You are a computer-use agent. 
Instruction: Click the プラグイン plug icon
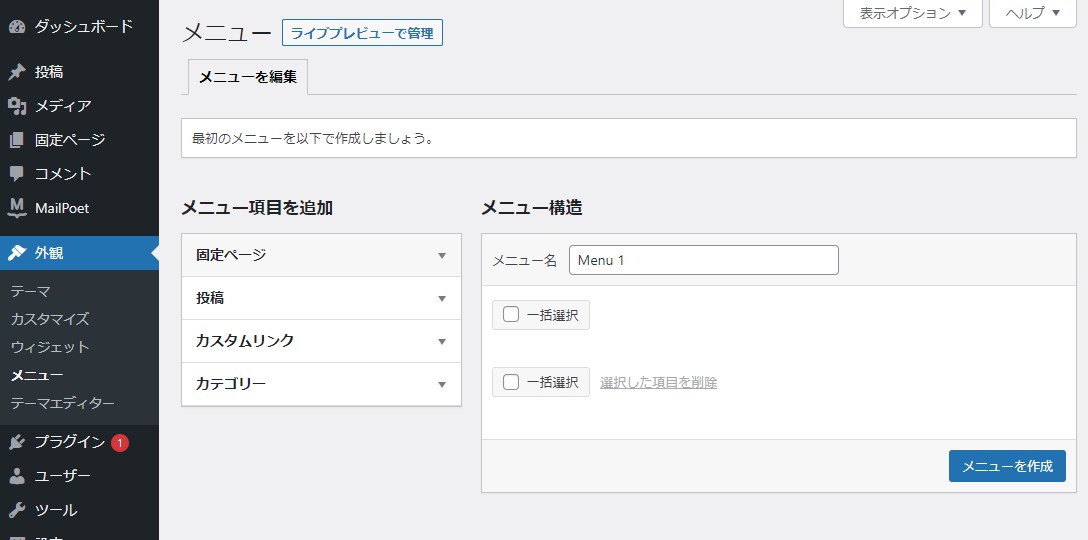(17, 442)
